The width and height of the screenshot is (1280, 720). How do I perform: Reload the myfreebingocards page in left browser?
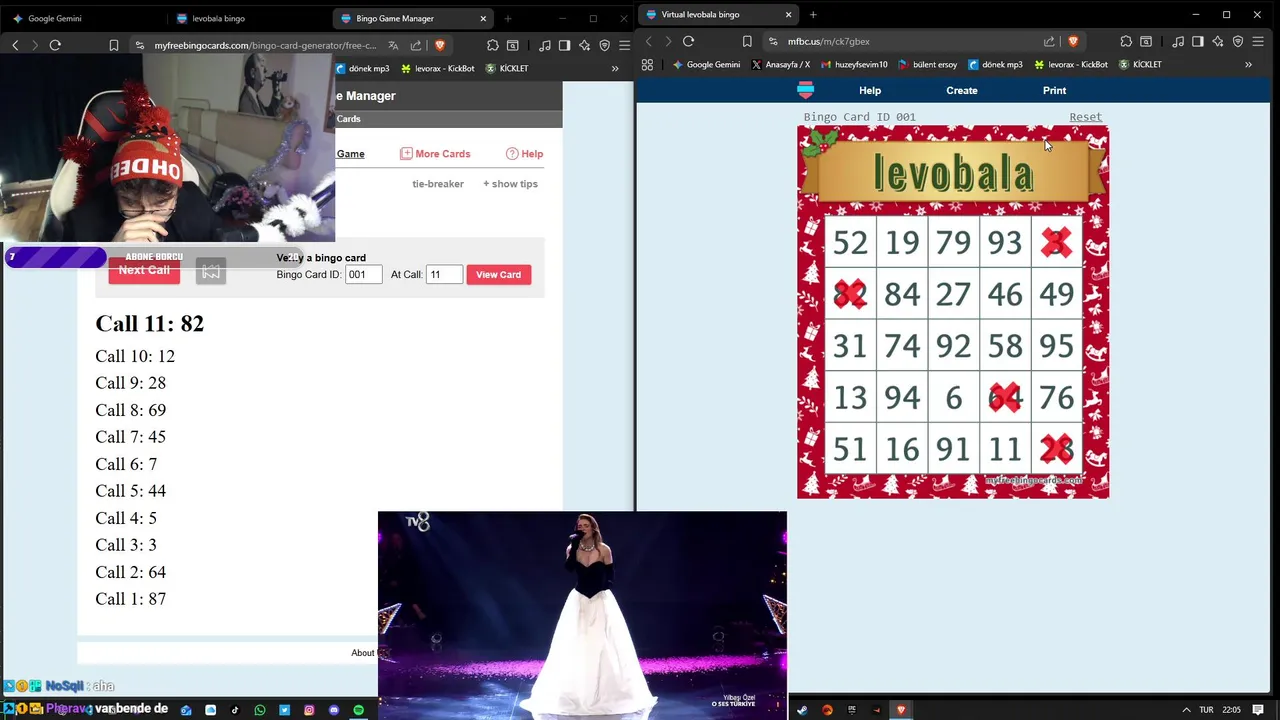(x=55, y=45)
